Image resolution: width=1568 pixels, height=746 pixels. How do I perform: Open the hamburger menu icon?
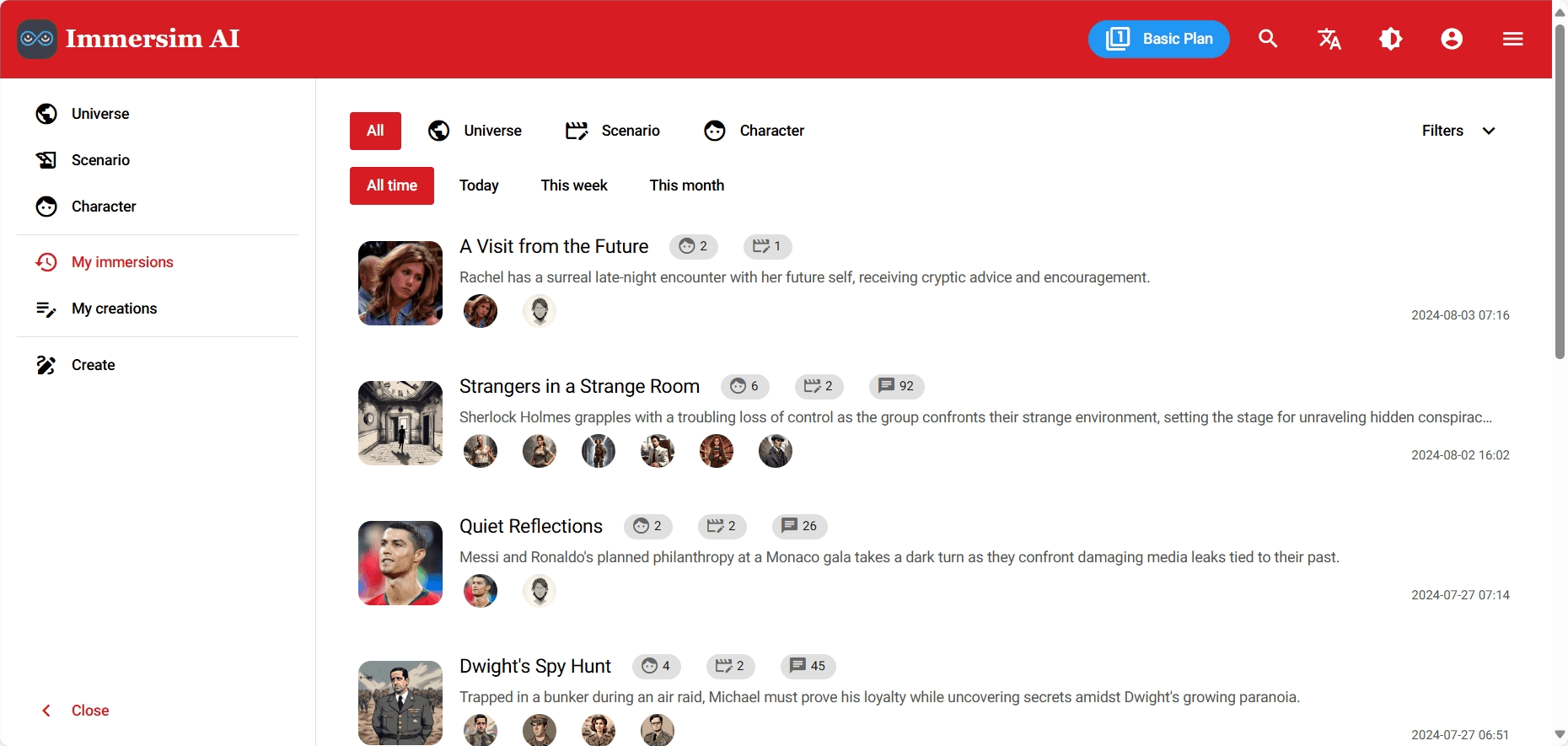1513,39
